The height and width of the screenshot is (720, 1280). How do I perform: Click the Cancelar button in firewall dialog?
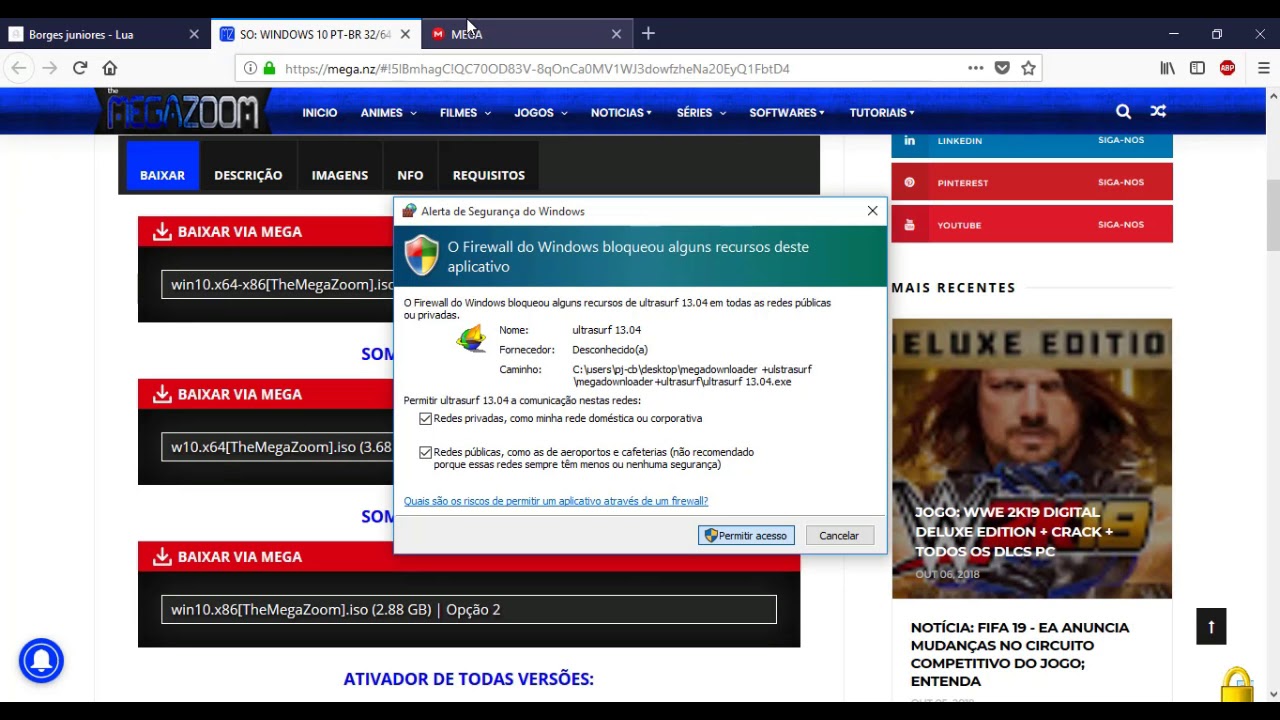[x=839, y=536]
